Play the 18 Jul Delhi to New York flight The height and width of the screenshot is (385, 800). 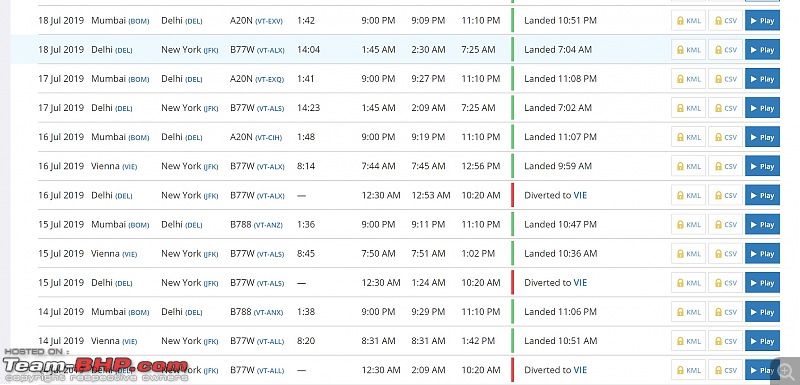pyautogui.click(x=762, y=50)
